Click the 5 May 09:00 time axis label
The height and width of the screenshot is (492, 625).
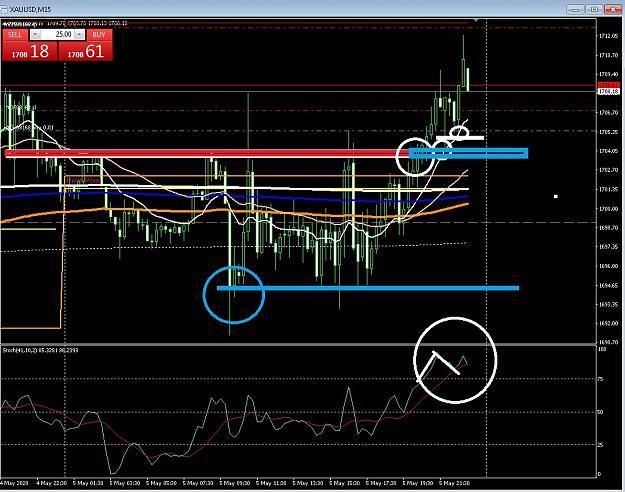[x=234, y=483]
